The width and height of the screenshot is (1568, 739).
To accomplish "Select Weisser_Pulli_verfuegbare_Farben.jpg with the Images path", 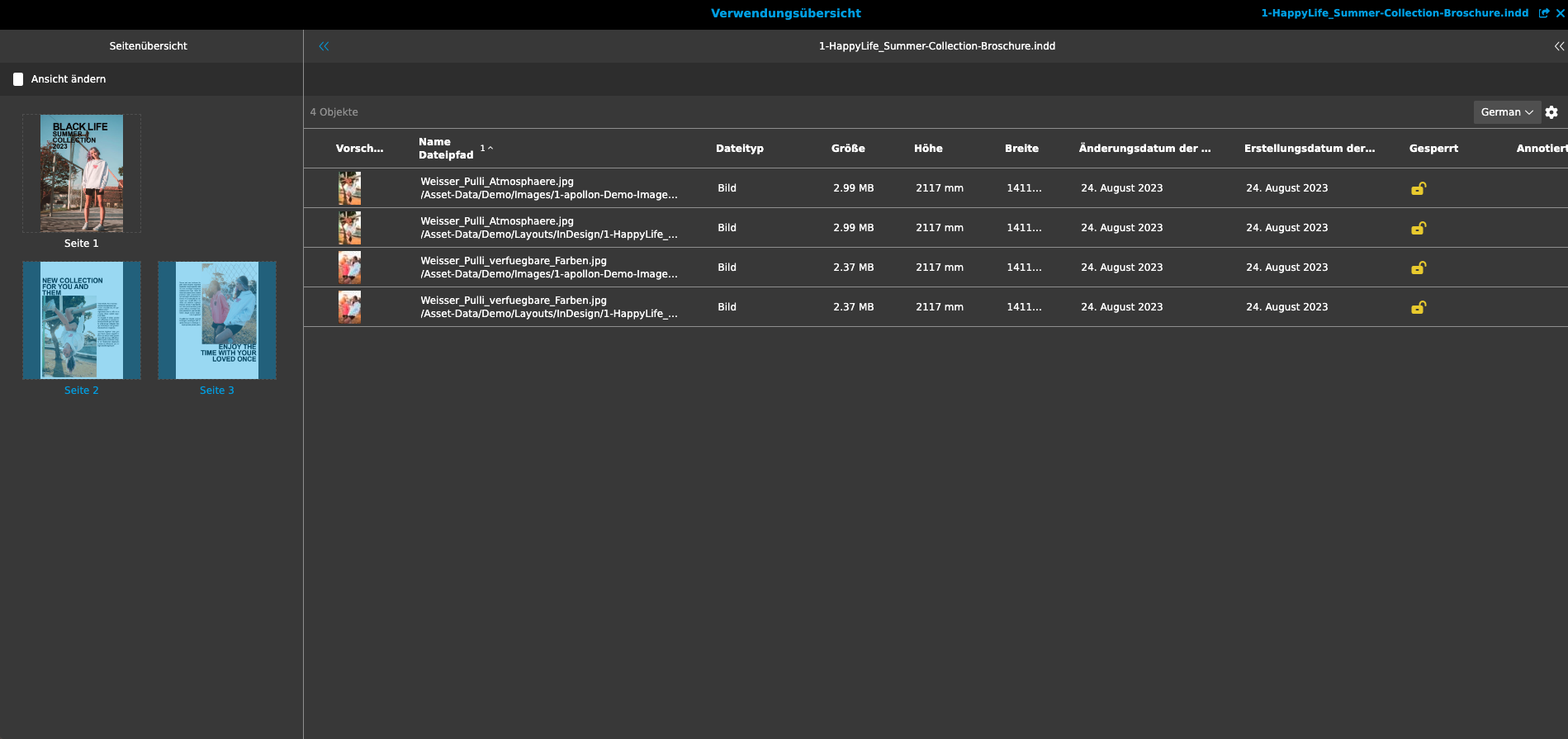I will pyautogui.click(x=936, y=268).
